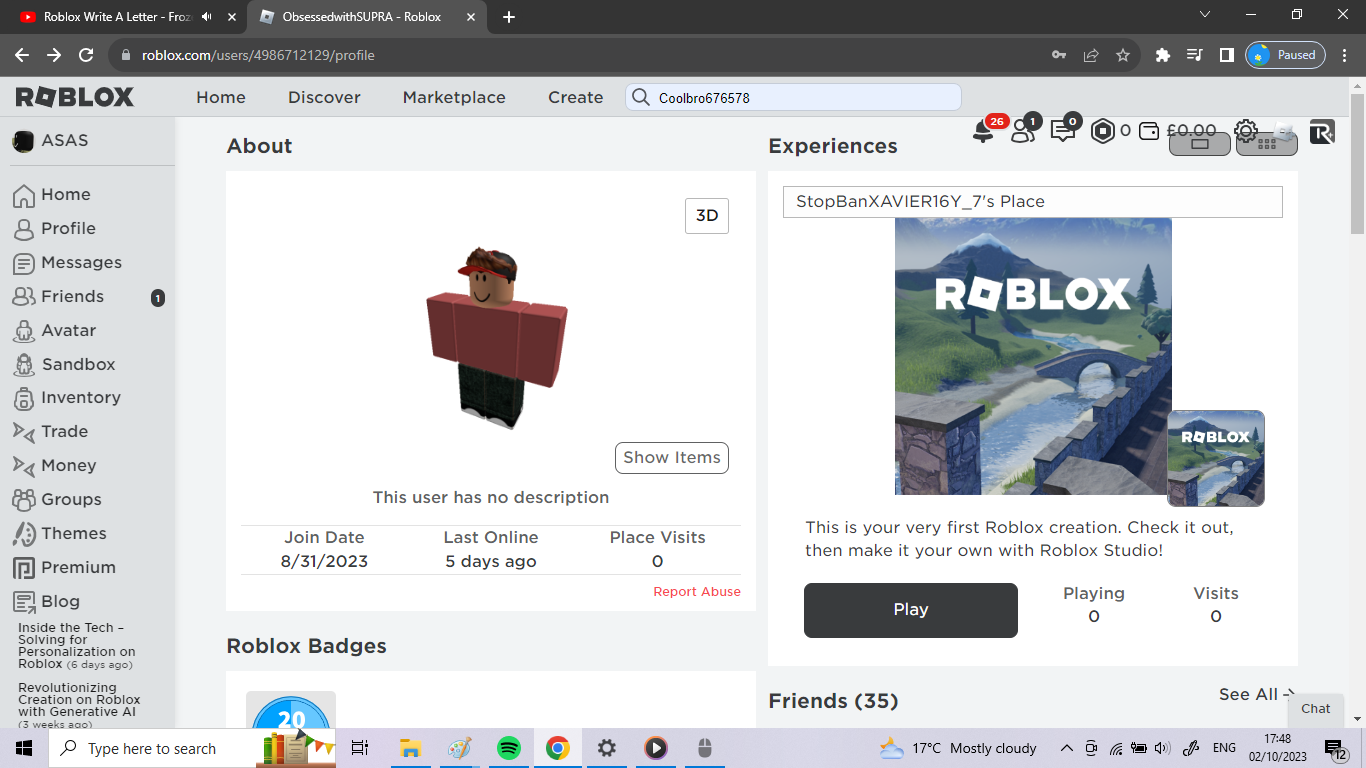1366x768 pixels.
Task: Open a new browser tab
Action: coord(509,17)
